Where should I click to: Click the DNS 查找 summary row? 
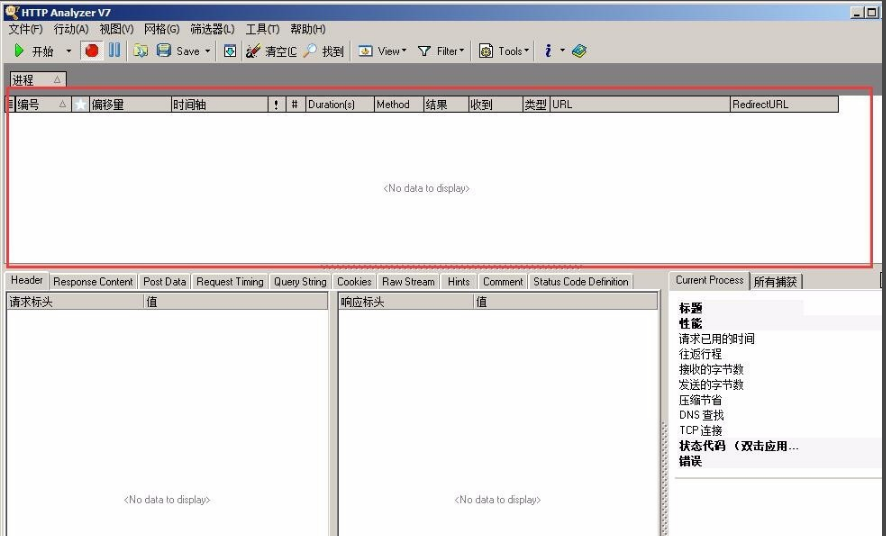coord(779,415)
